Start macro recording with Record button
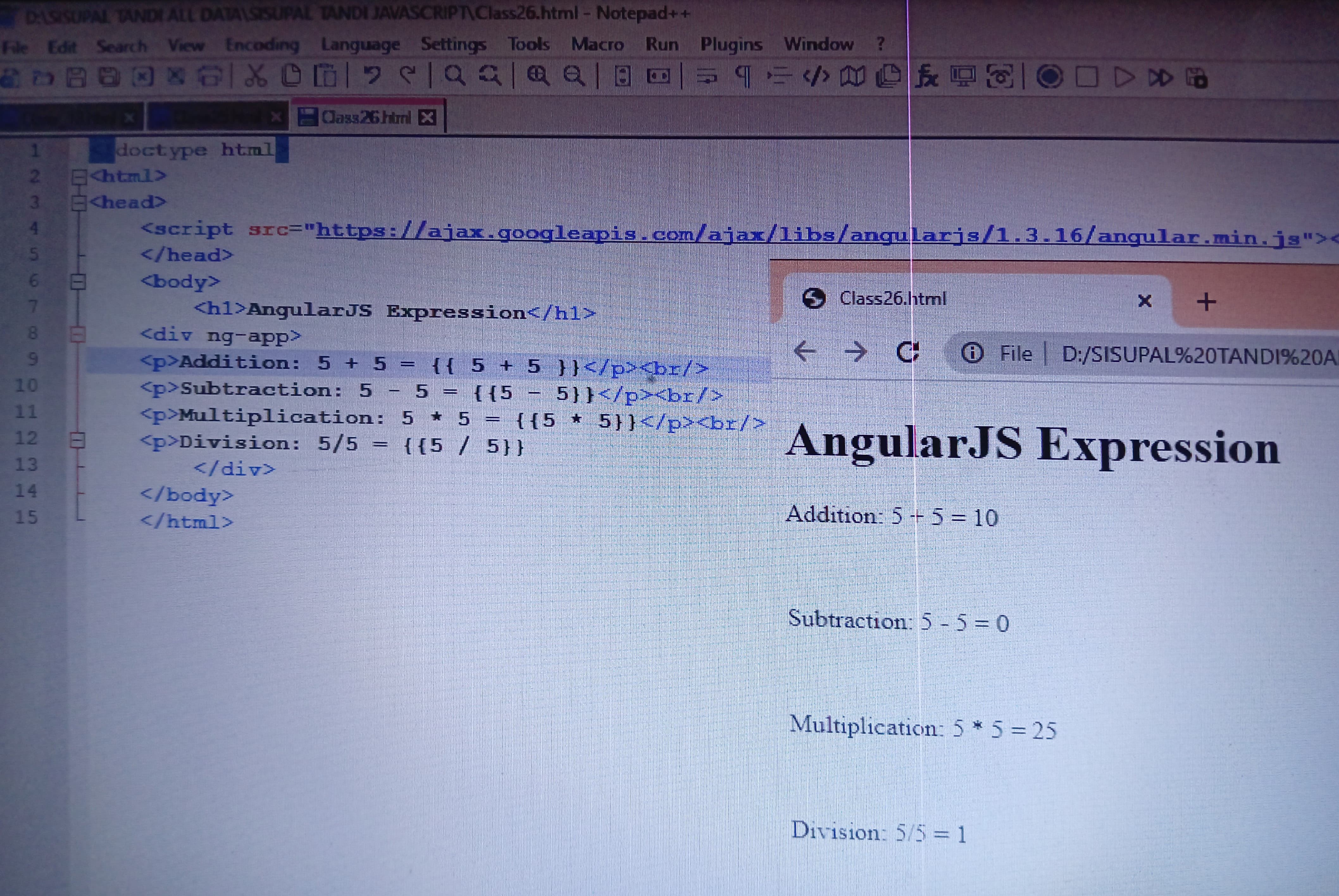This screenshot has height=896, width=1339. (1049, 77)
